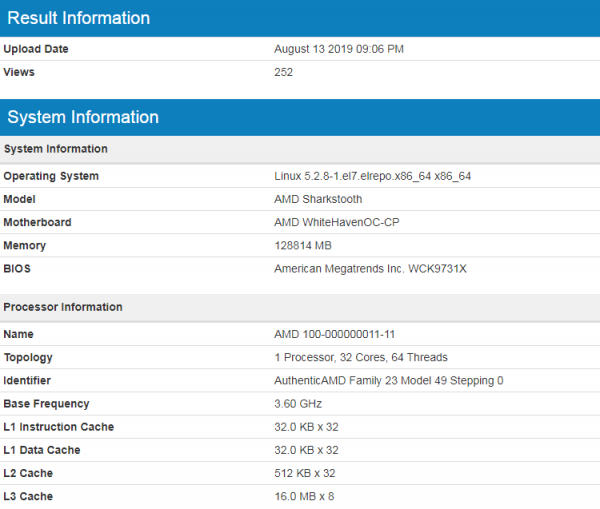Click the Views count 252
Viewport: 600px width, 509px height.
284,72
